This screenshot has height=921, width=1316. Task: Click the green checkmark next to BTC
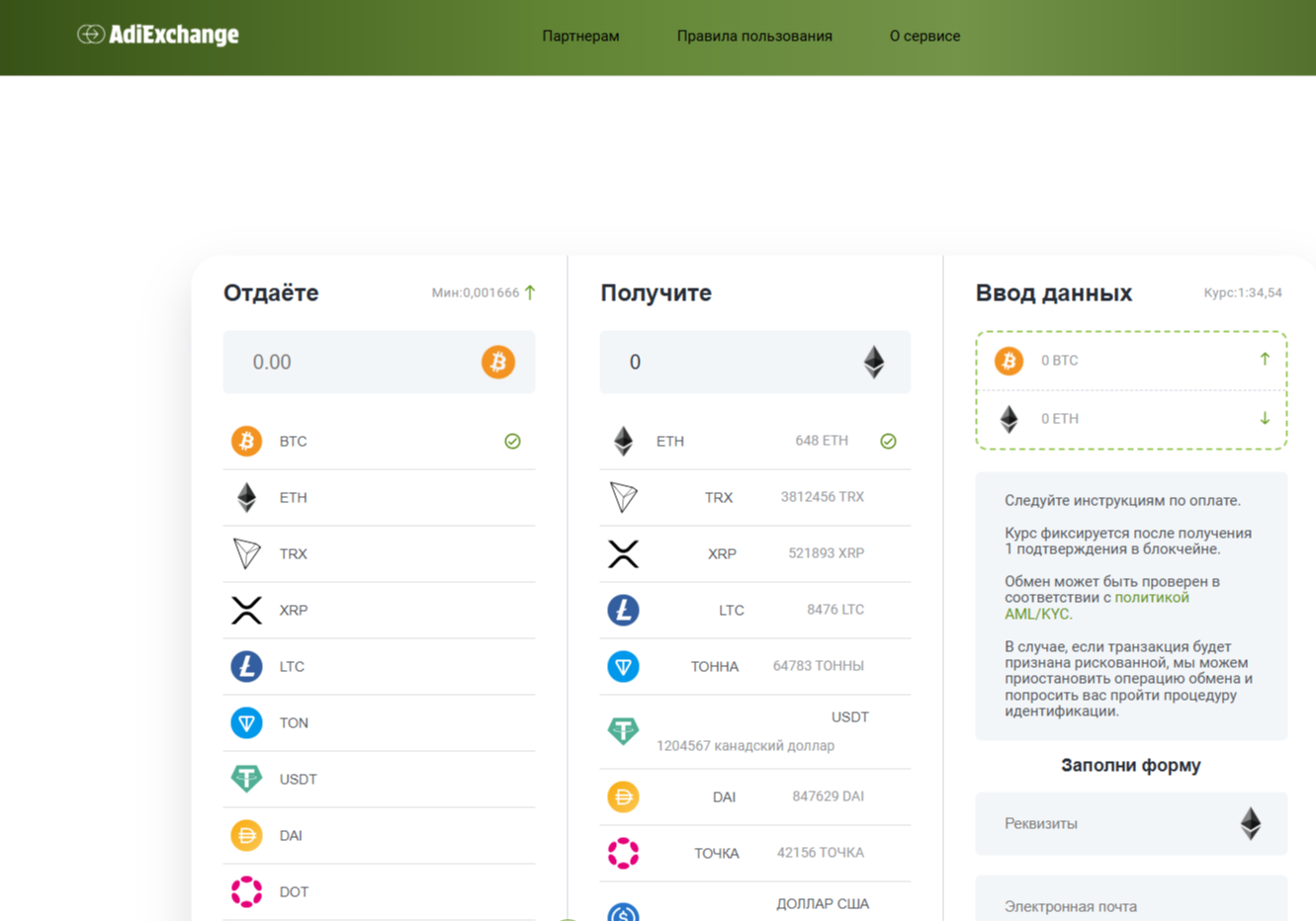click(512, 441)
